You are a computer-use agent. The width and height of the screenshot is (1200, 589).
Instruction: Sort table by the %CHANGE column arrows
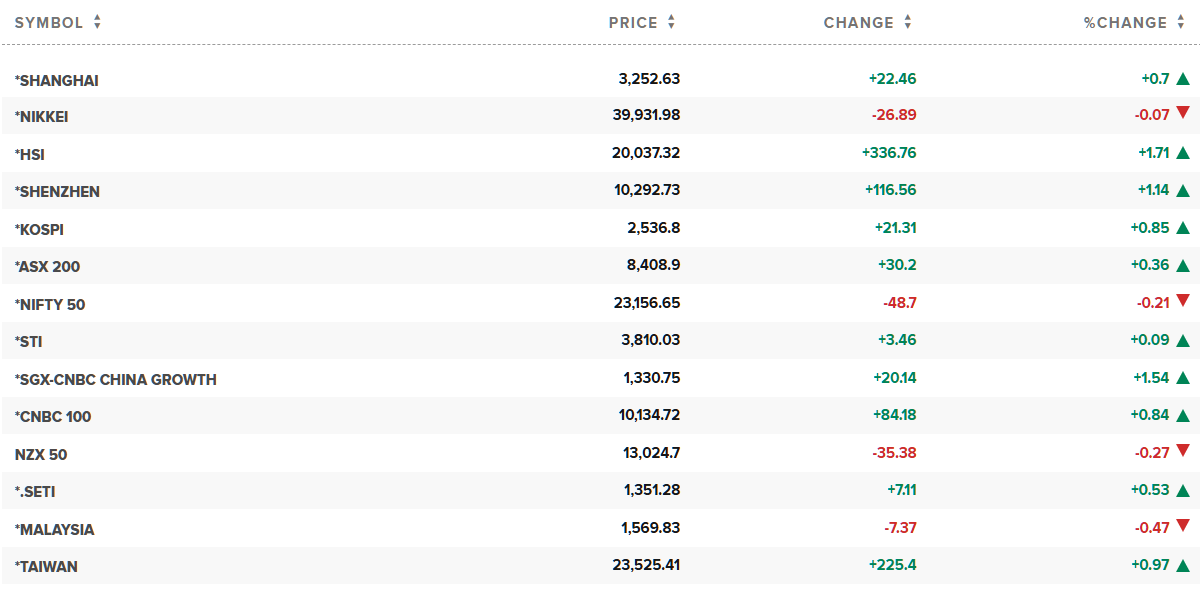click(1181, 22)
